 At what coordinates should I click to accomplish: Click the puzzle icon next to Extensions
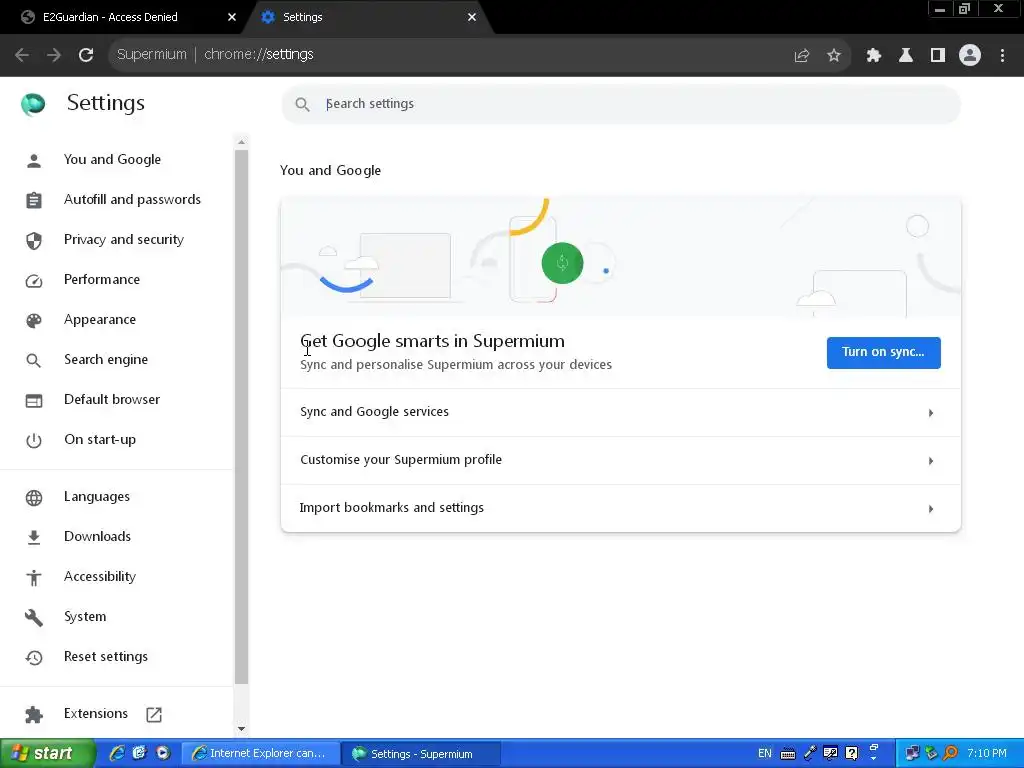34,714
